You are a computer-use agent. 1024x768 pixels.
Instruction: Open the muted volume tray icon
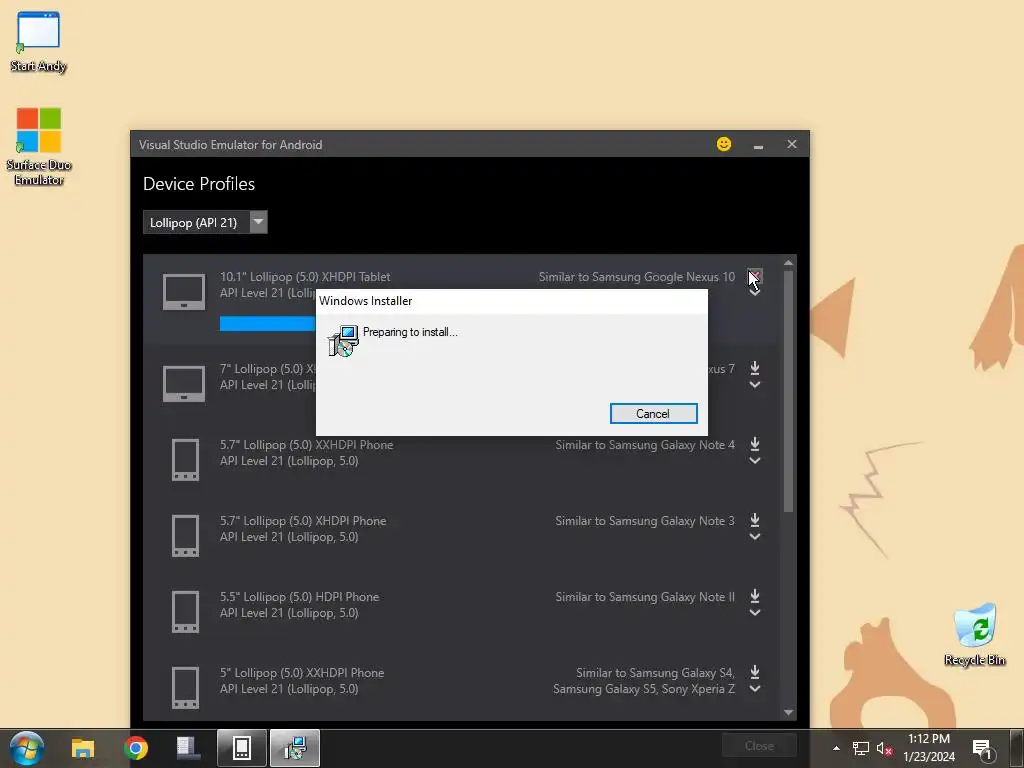884,748
